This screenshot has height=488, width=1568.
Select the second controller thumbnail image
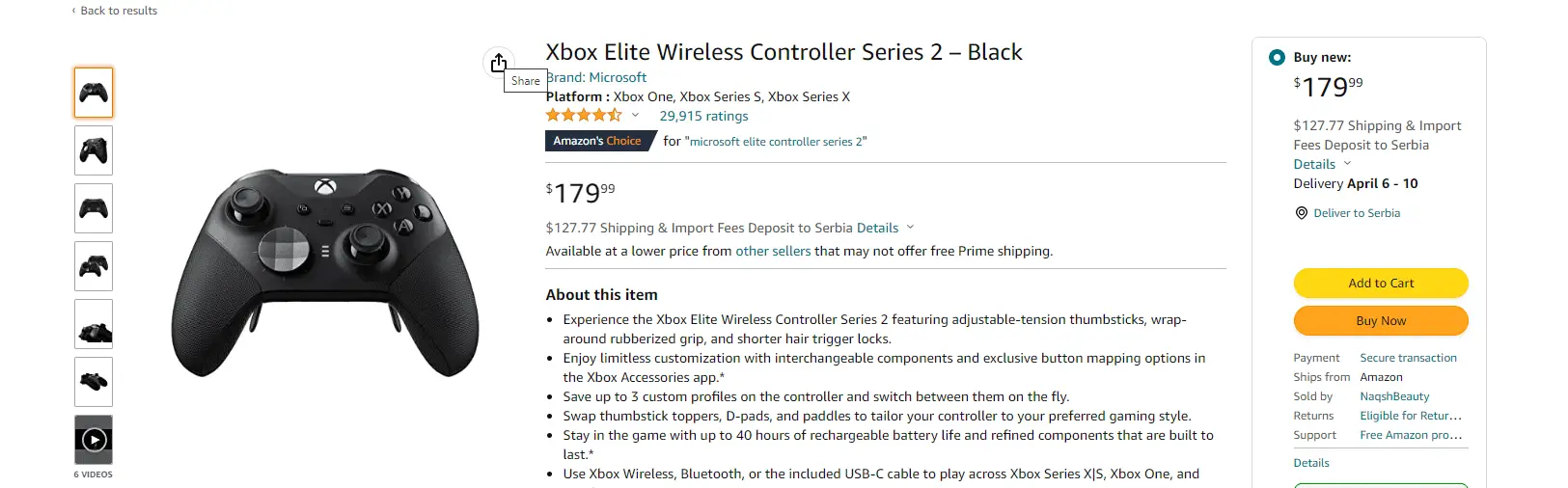point(94,150)
